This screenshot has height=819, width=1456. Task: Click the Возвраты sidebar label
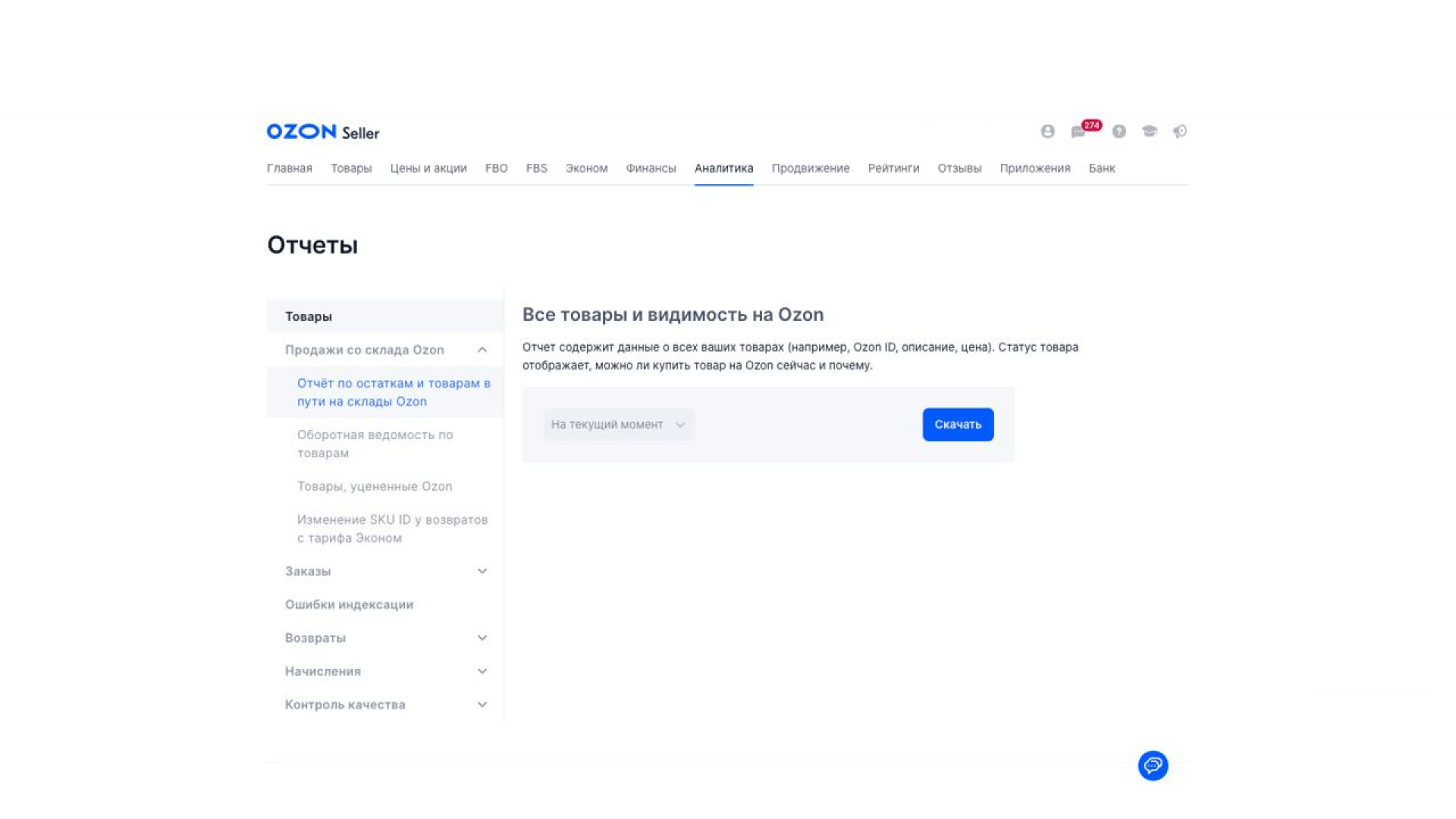click(x=315, y=638)
